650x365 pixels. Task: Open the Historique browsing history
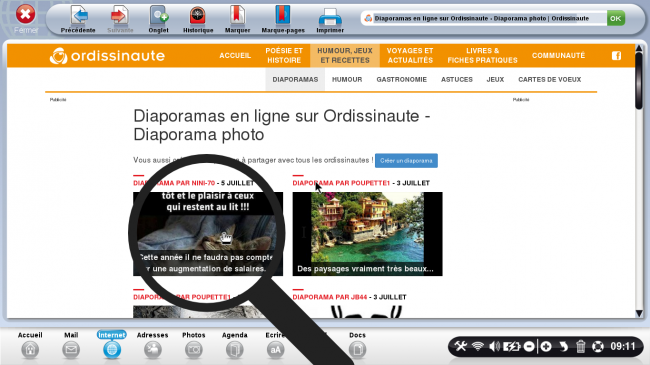coord(198,19)
